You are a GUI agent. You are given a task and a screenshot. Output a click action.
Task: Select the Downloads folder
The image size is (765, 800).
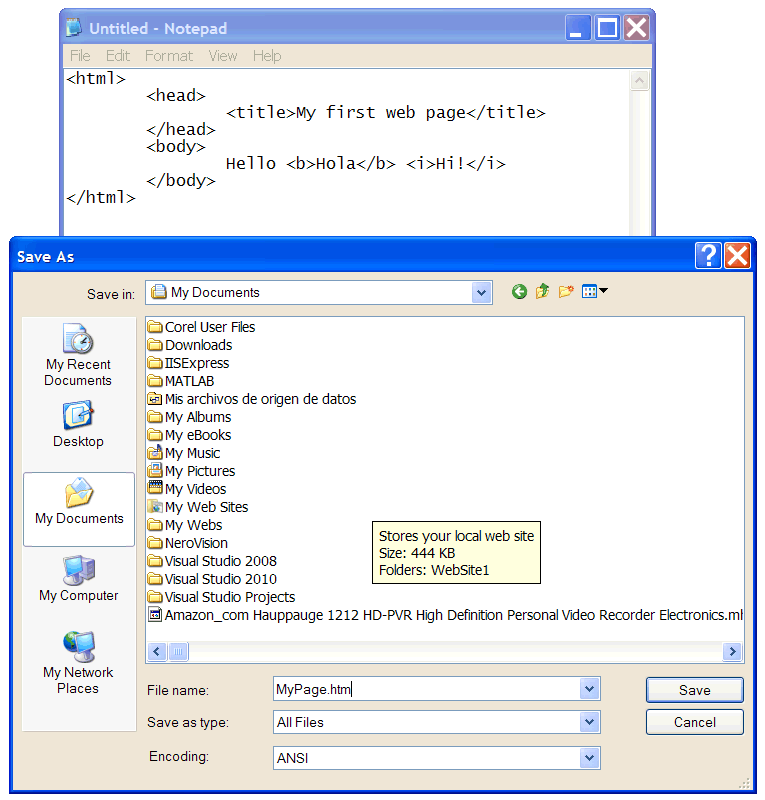pyautogui.click(x=190, y=345)
